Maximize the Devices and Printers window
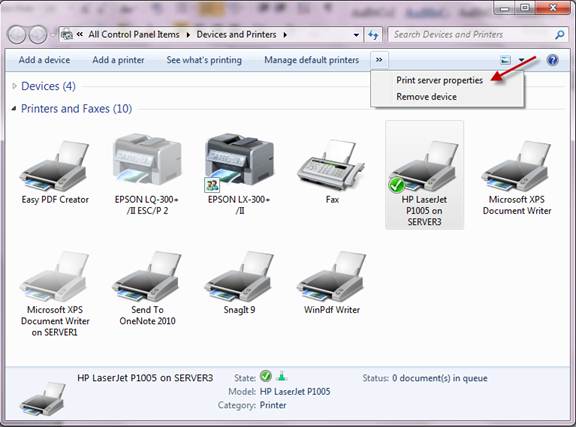 point(525,7)
